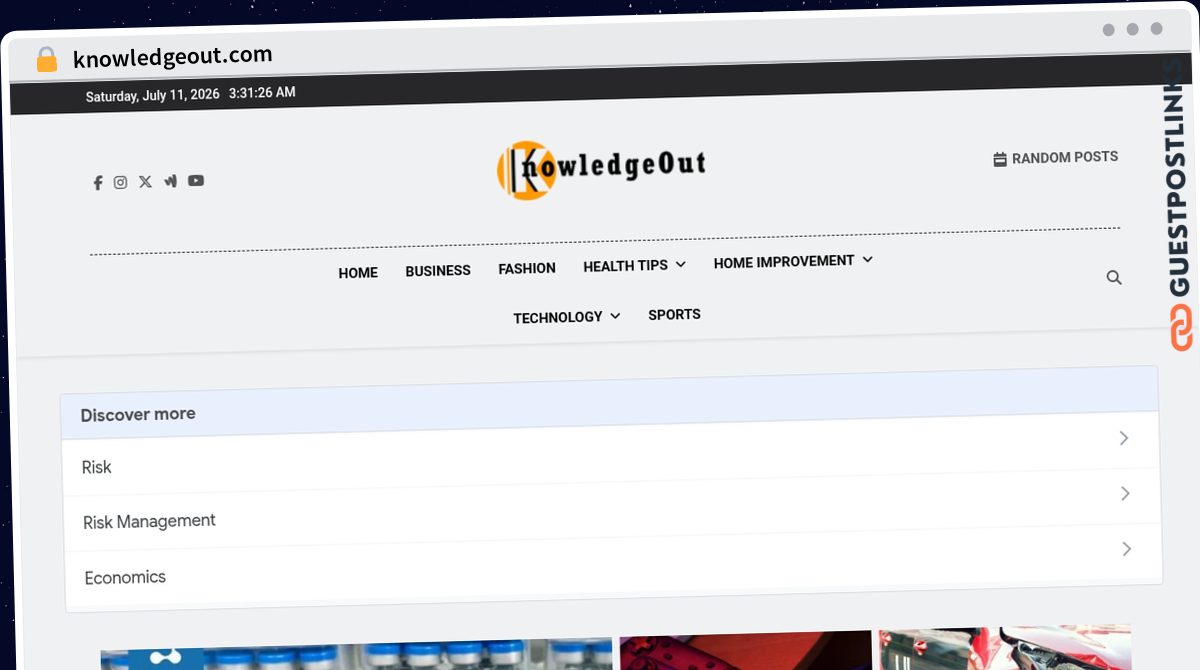1200x670 pixels.
Task: Open the Sports menu item
Action: (674, 314)
